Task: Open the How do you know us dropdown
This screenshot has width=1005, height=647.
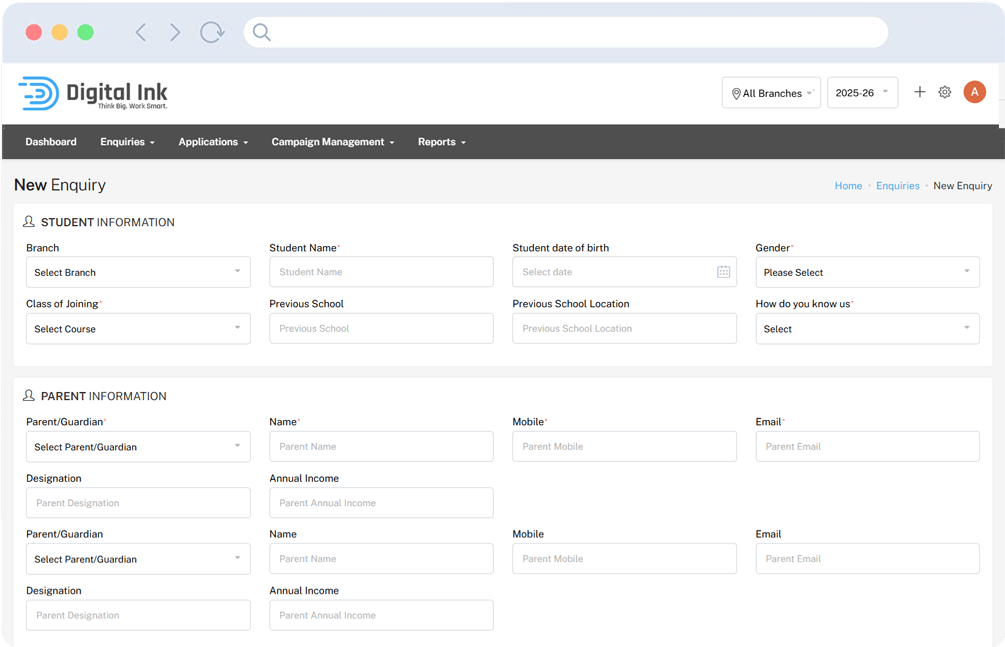Action: [x=867, y=329]
